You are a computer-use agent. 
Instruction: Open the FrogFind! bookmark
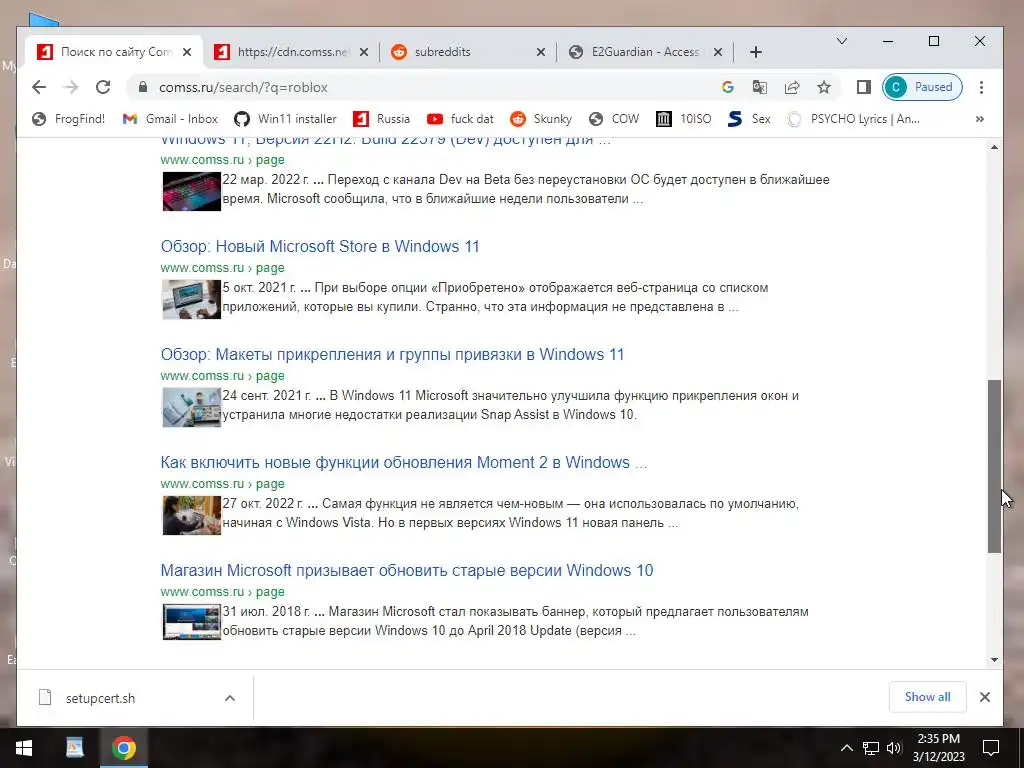69,119
